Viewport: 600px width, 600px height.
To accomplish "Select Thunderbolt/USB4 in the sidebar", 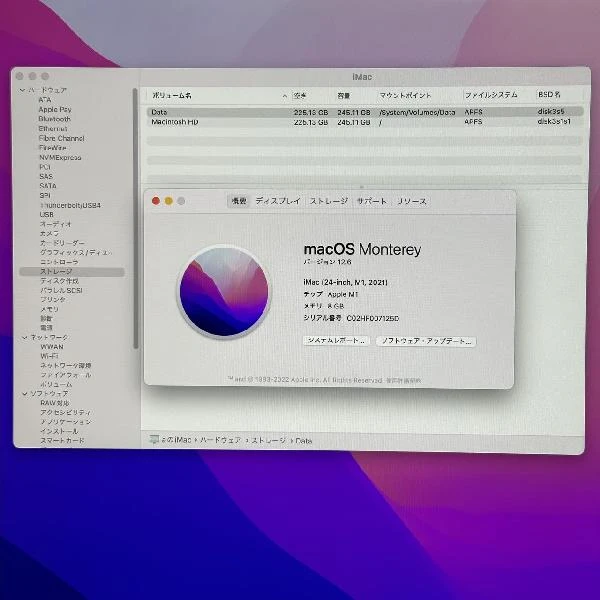I will coord(70,205).
